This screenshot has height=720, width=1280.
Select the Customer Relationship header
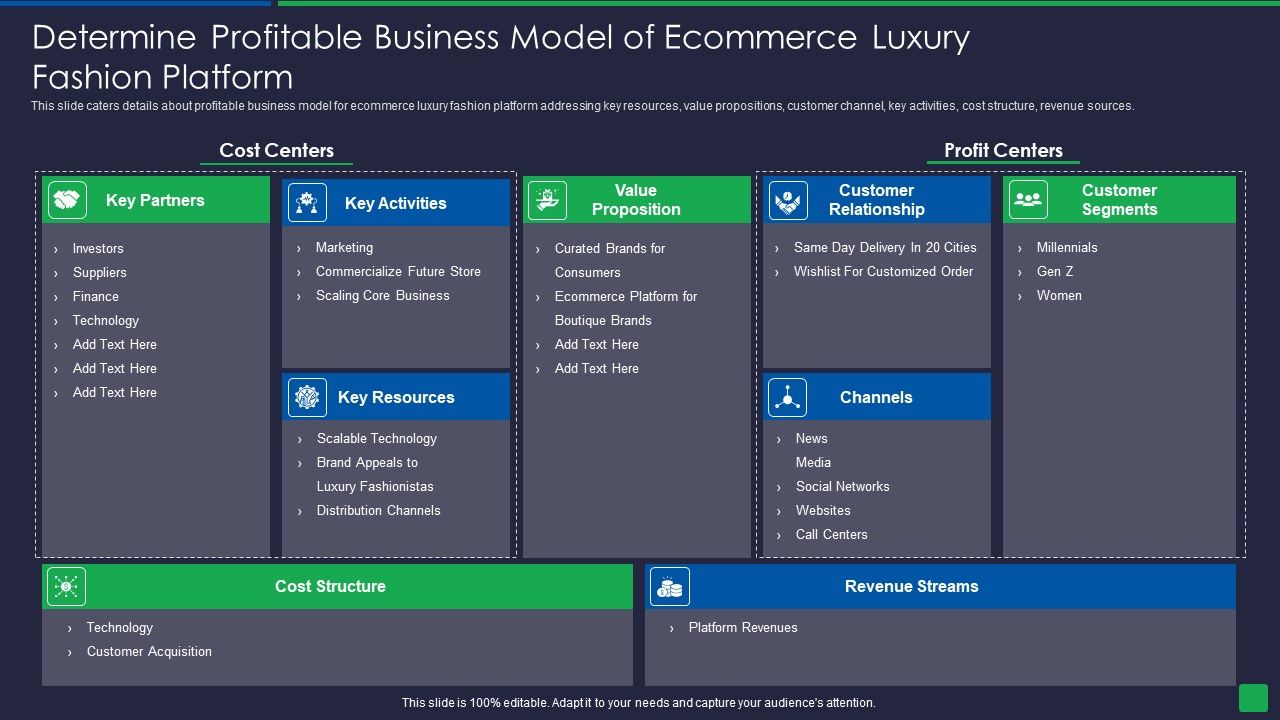[x=877, y=200]
